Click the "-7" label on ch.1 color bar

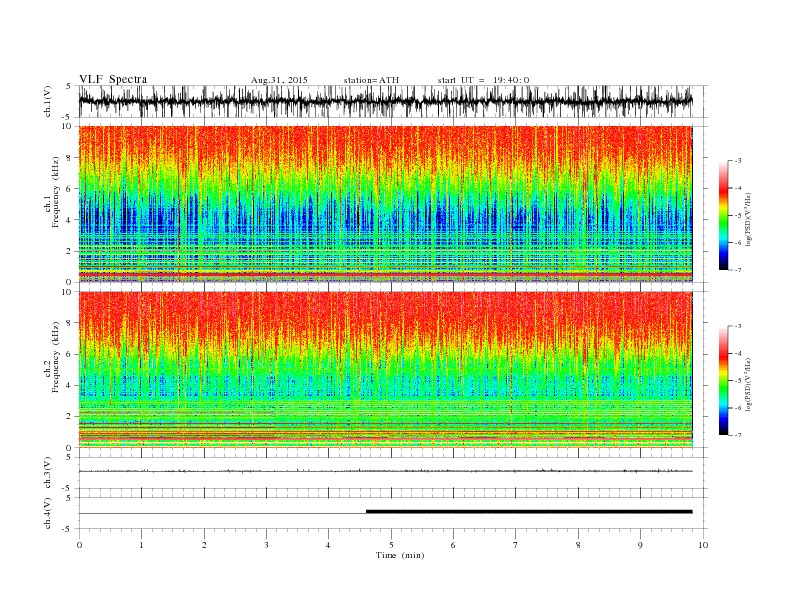pos(738,270)
